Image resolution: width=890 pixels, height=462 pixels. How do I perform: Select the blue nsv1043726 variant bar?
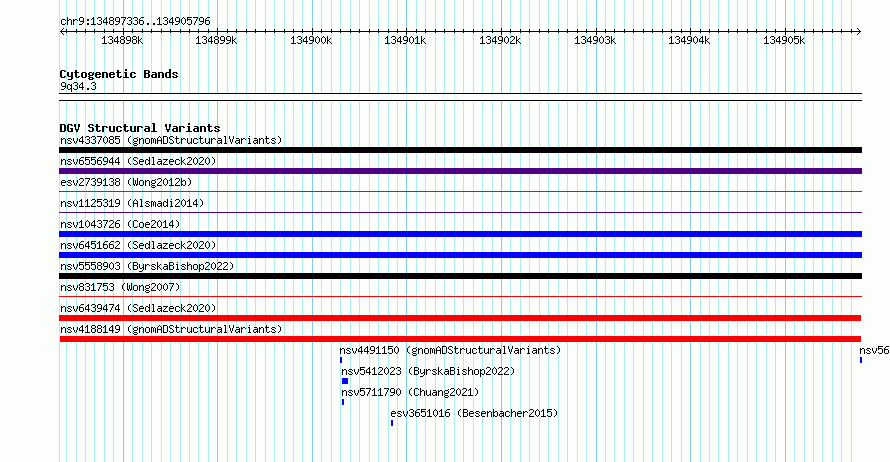[x=460, y=234]
